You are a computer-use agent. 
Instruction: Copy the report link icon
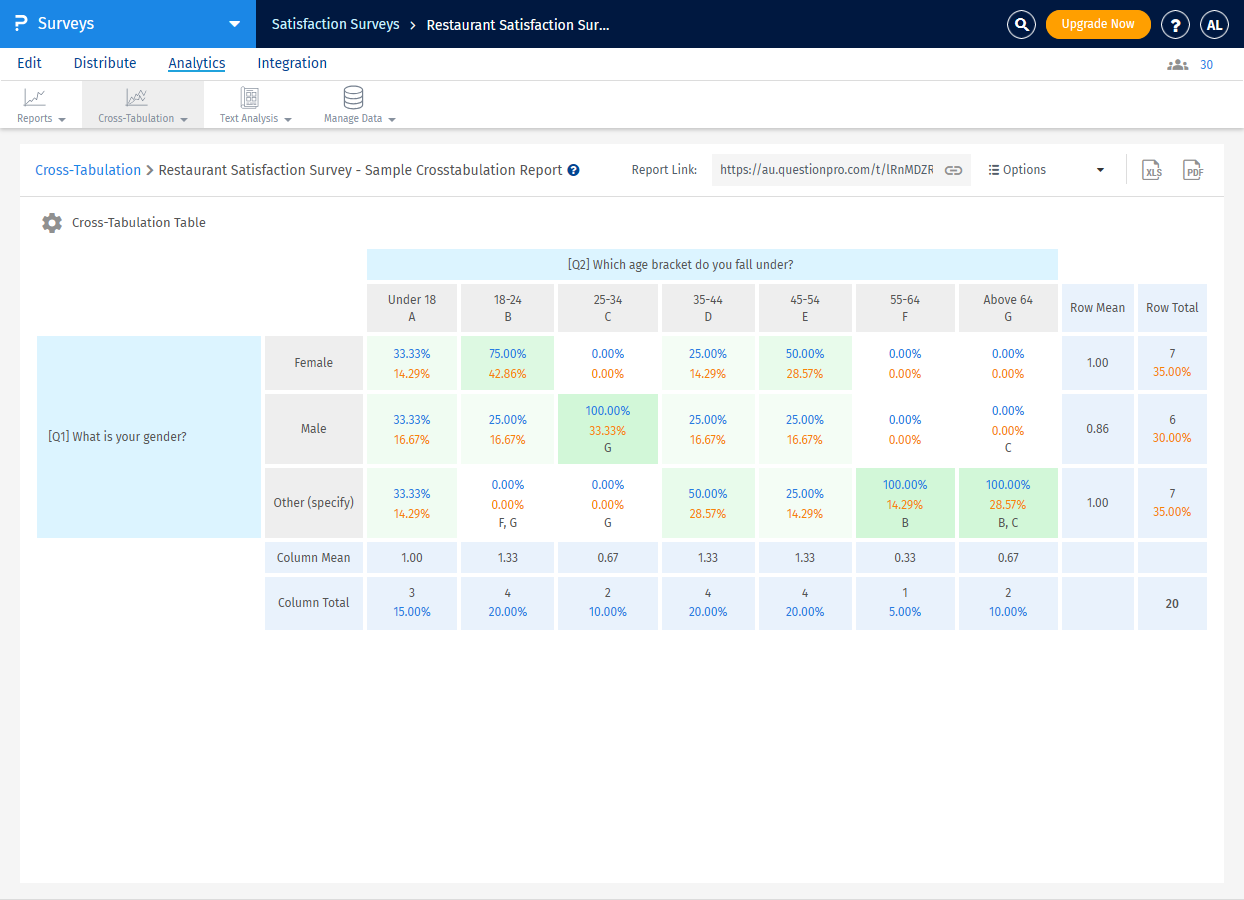953,170
